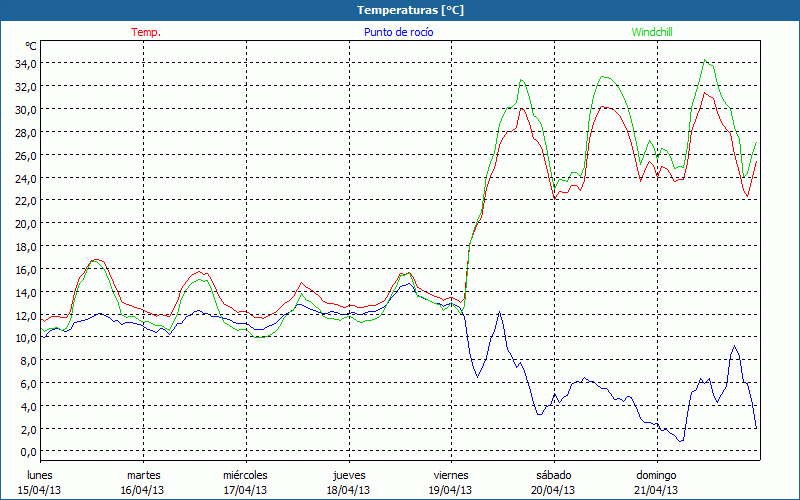The width and height of the screenshot is (800, 500).
Task: Click the 19/04/13 date label
Action: click(450, 490)
